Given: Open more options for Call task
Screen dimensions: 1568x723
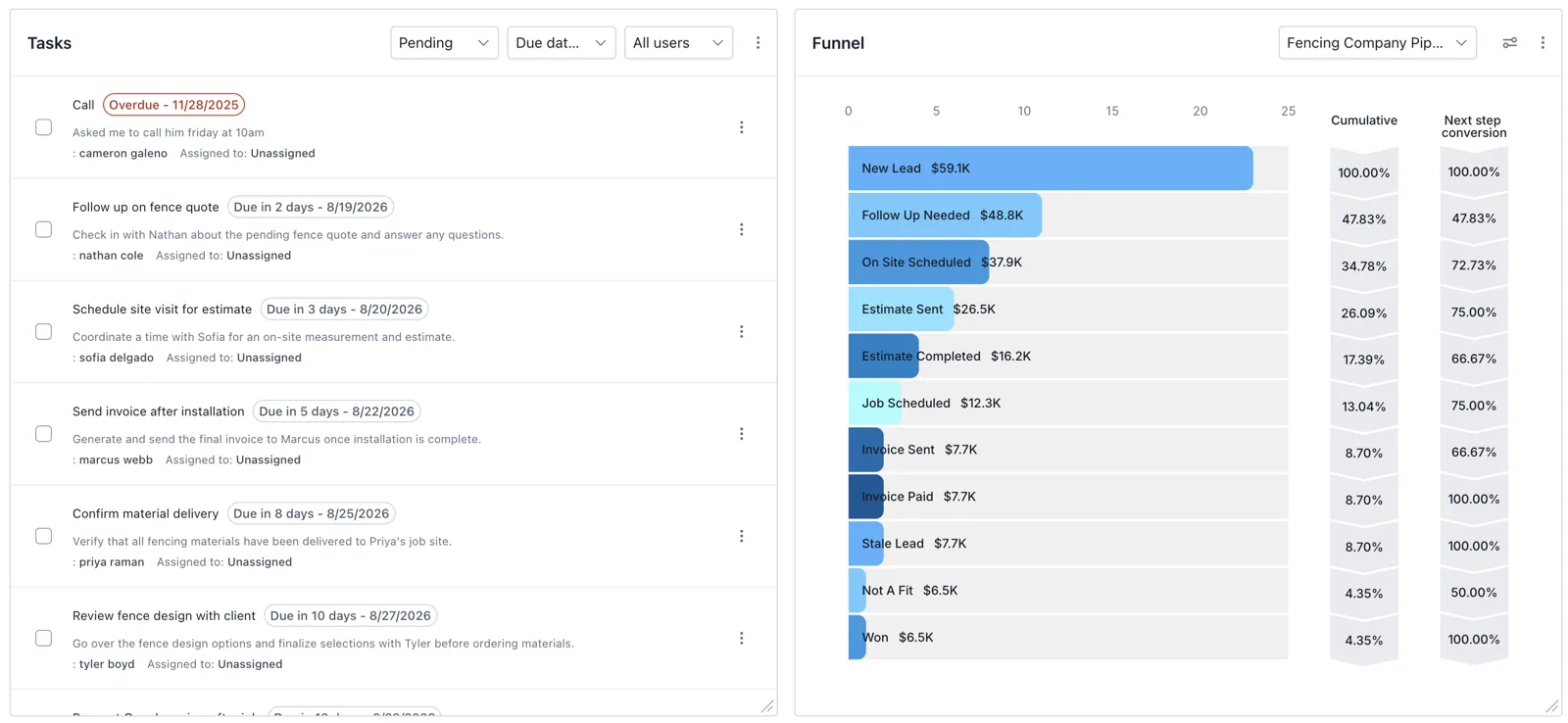Looking at the screenshot, I should click(742, 127).
